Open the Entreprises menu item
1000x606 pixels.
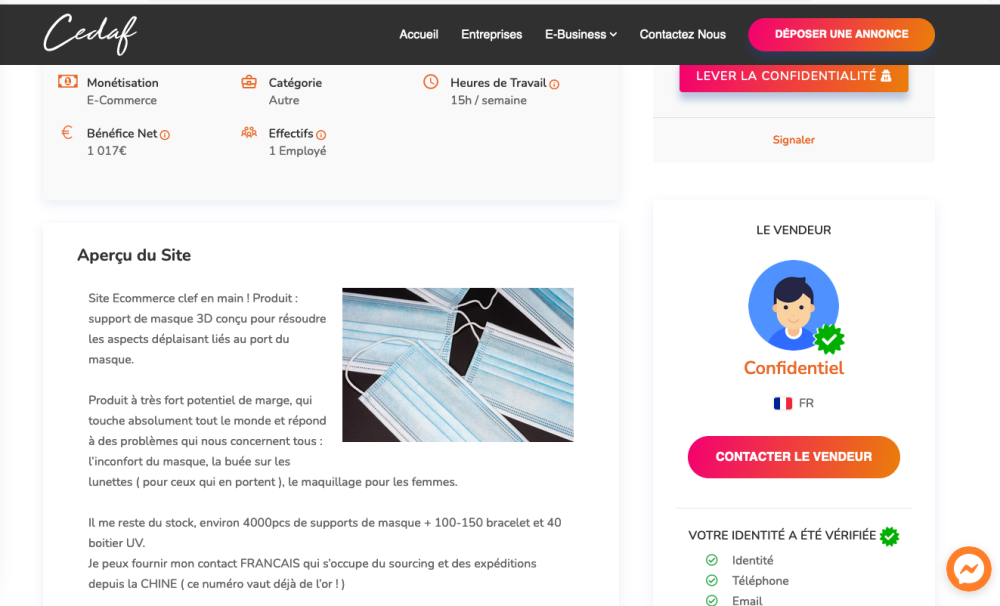point(492,34)
